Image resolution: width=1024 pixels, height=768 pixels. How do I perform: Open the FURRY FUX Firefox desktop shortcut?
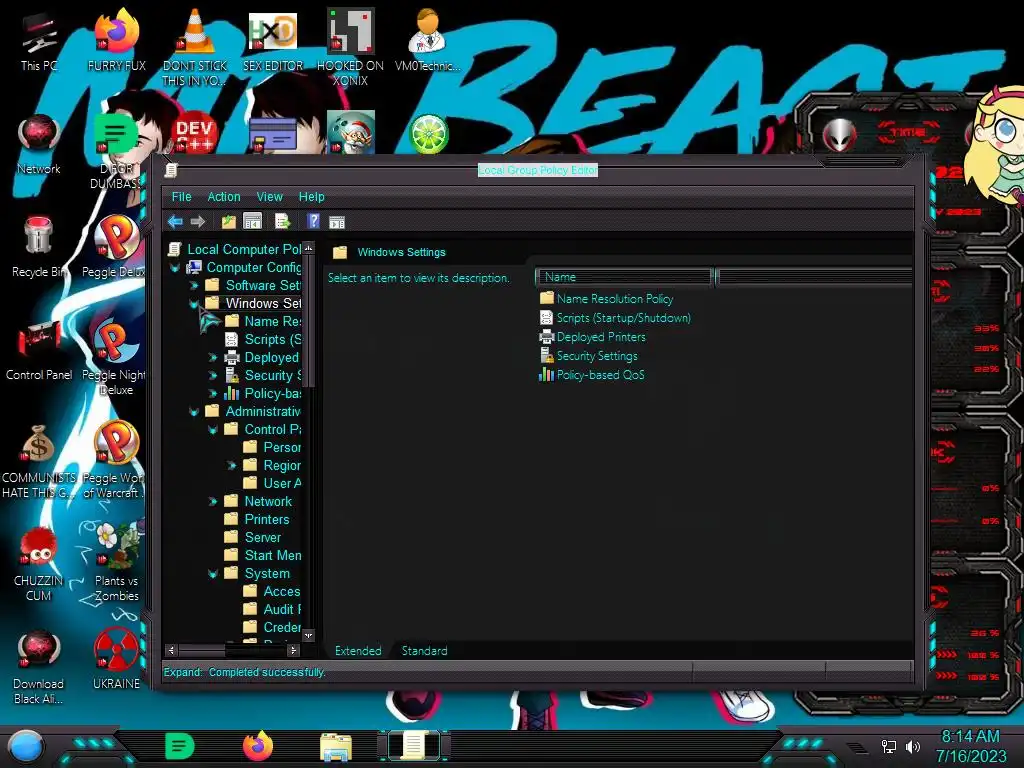117,40
